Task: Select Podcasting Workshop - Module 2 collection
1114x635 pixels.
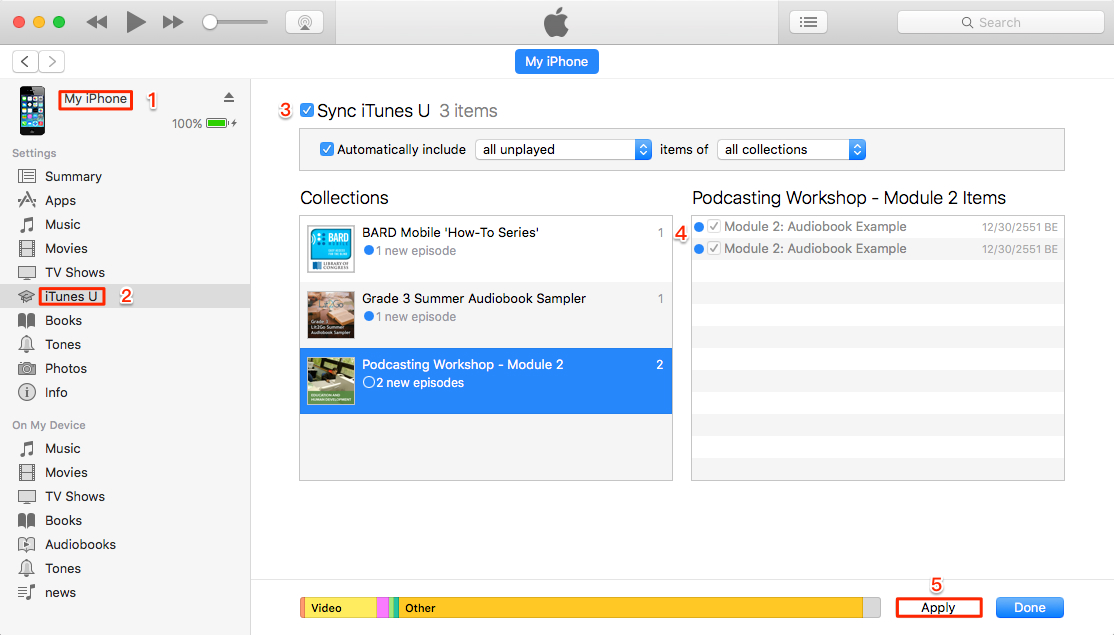Action: coord(486,381)
